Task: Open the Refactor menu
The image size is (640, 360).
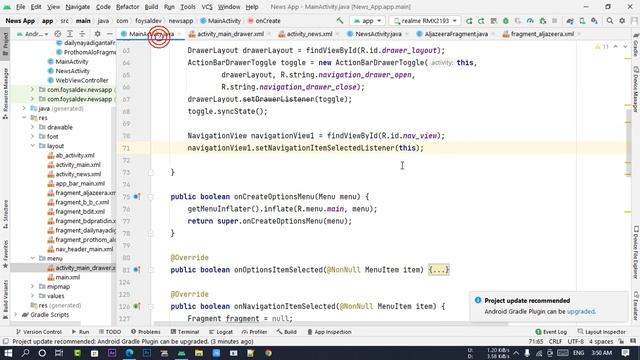Action: (127, 7)
